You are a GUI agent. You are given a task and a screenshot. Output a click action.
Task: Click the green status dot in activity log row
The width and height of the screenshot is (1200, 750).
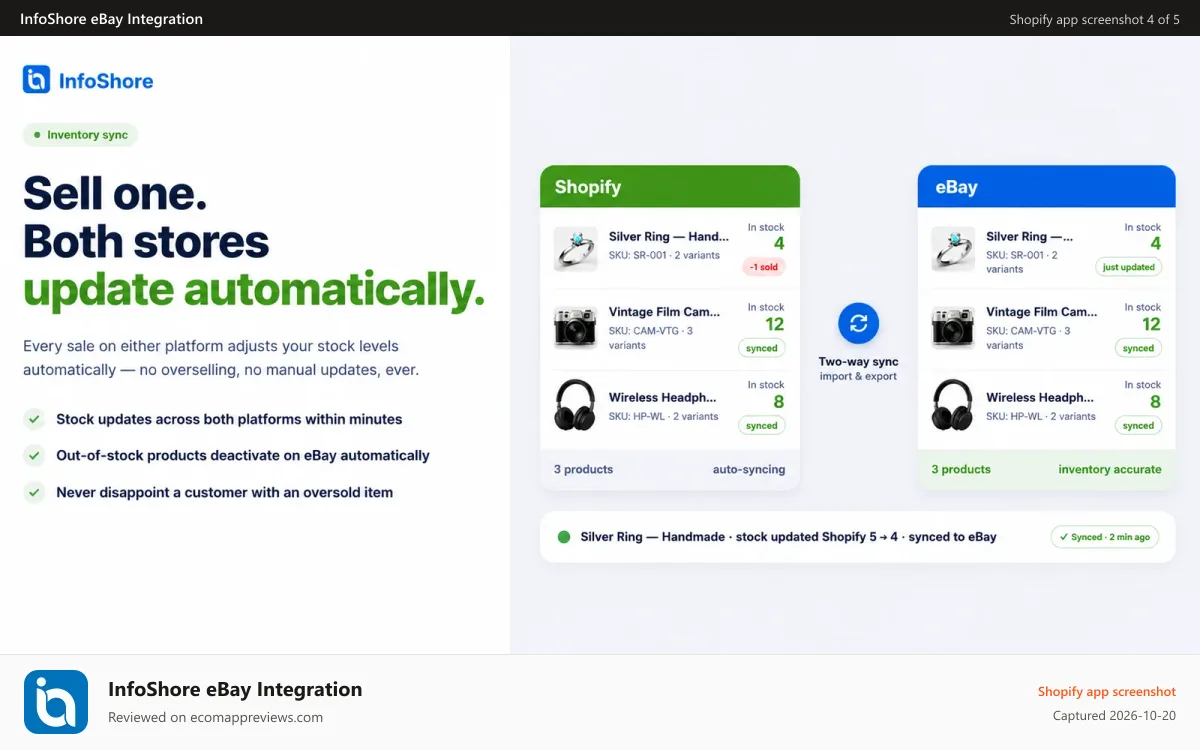coord(563,537)
